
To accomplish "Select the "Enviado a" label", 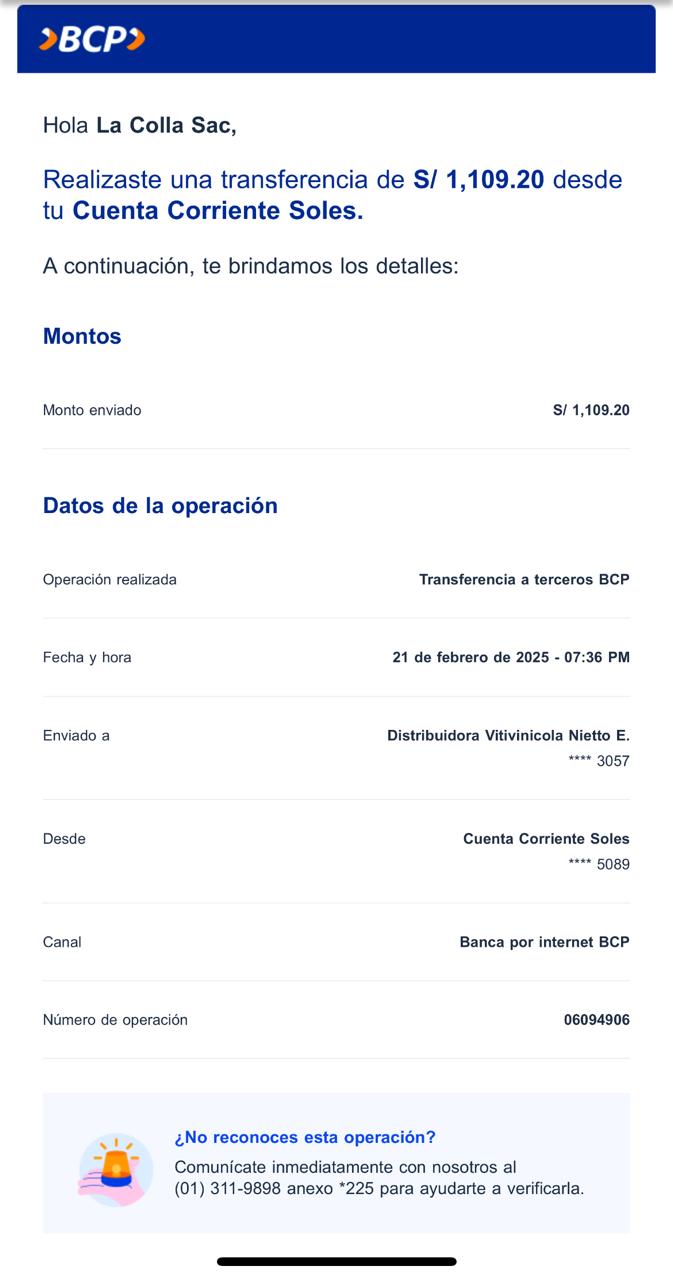I will (76, 735).
